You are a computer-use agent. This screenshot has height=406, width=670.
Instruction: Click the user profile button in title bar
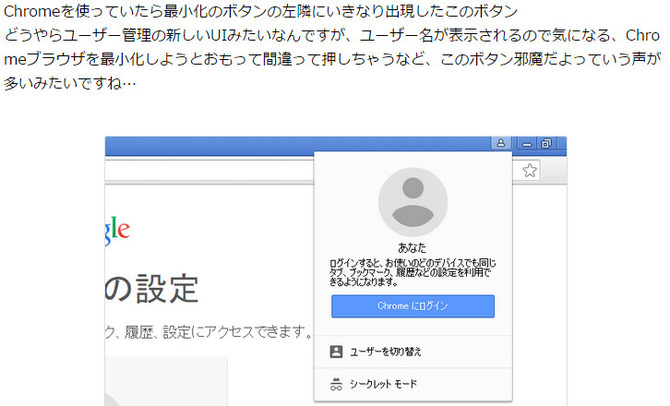(x=500, y=143)
